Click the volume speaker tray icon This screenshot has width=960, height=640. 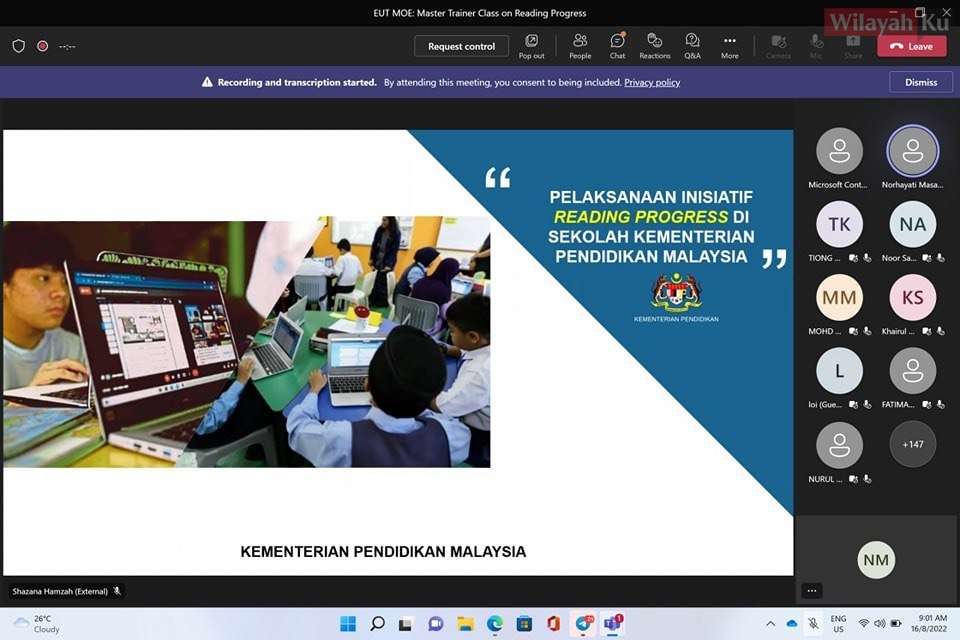(880, 623)
